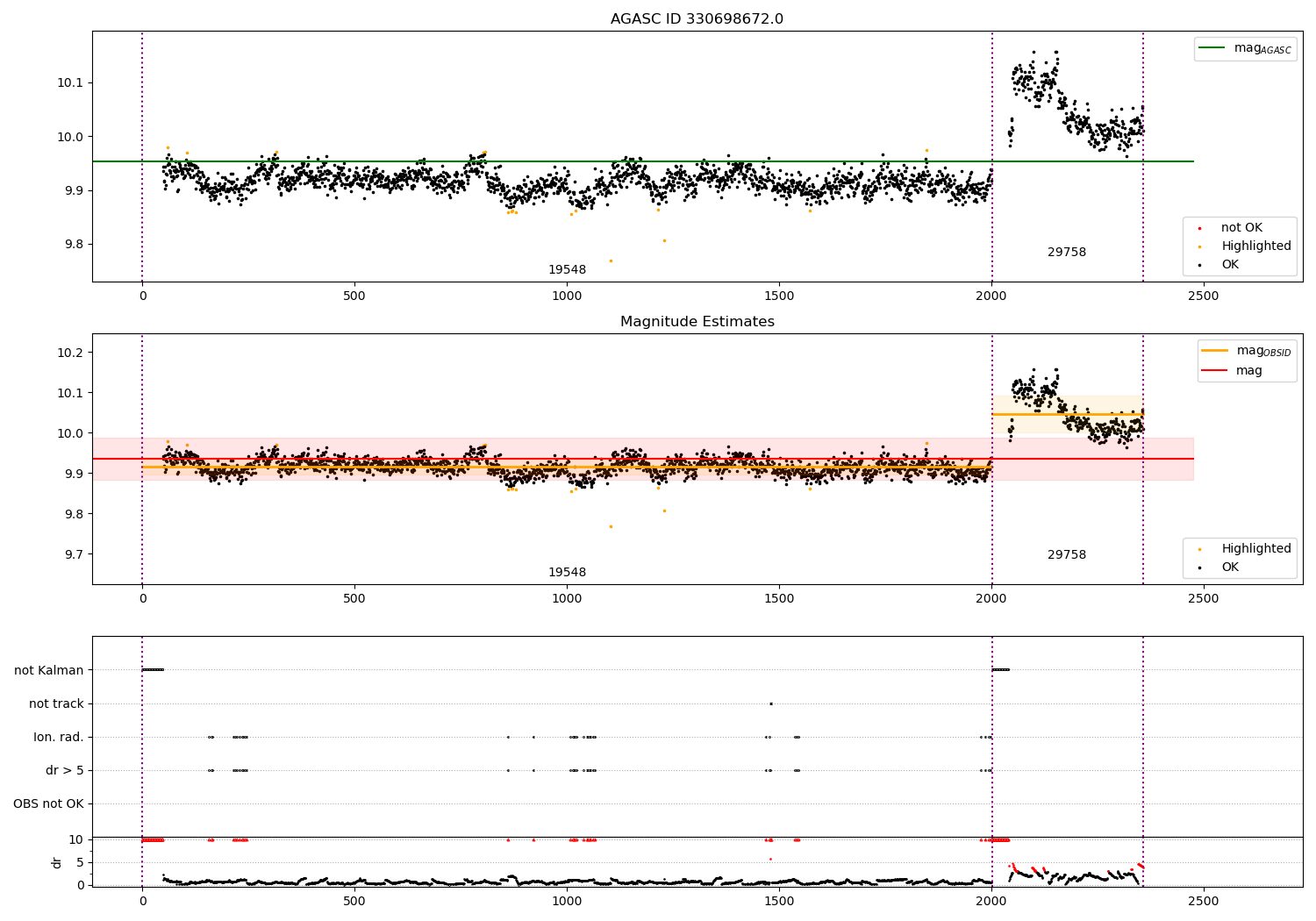Viewport: 1316px width, 921px height.
Task: Click the red line sample beside "mag" legend entry
Action: (x=1215, y=371)
